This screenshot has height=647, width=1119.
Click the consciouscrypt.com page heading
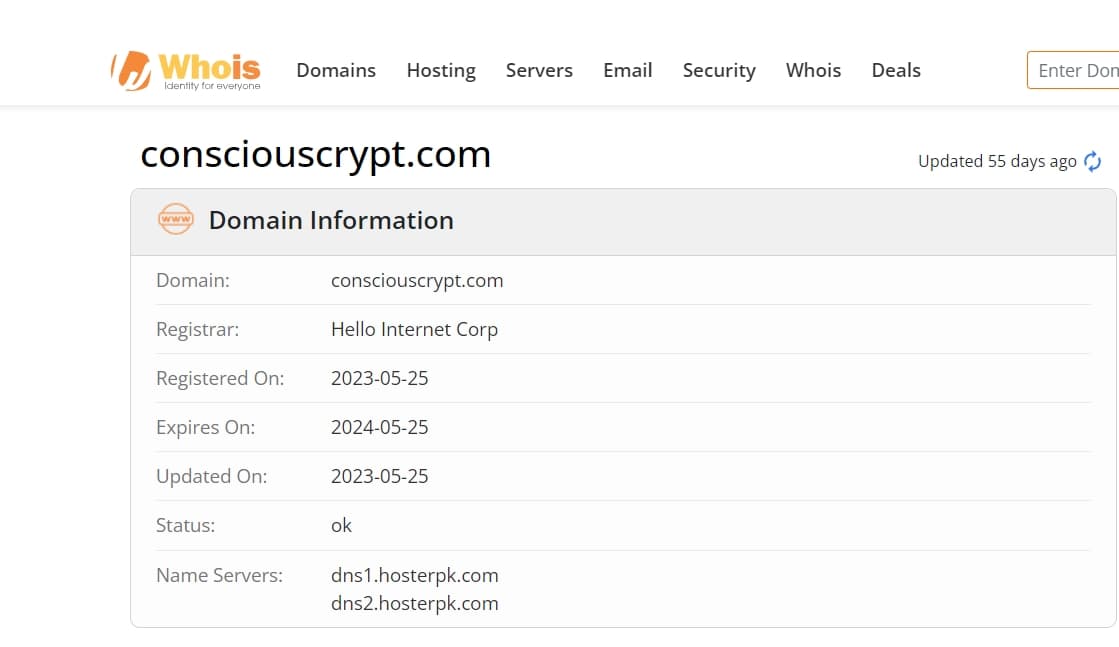pyautogui.click(x=315, y=155)
